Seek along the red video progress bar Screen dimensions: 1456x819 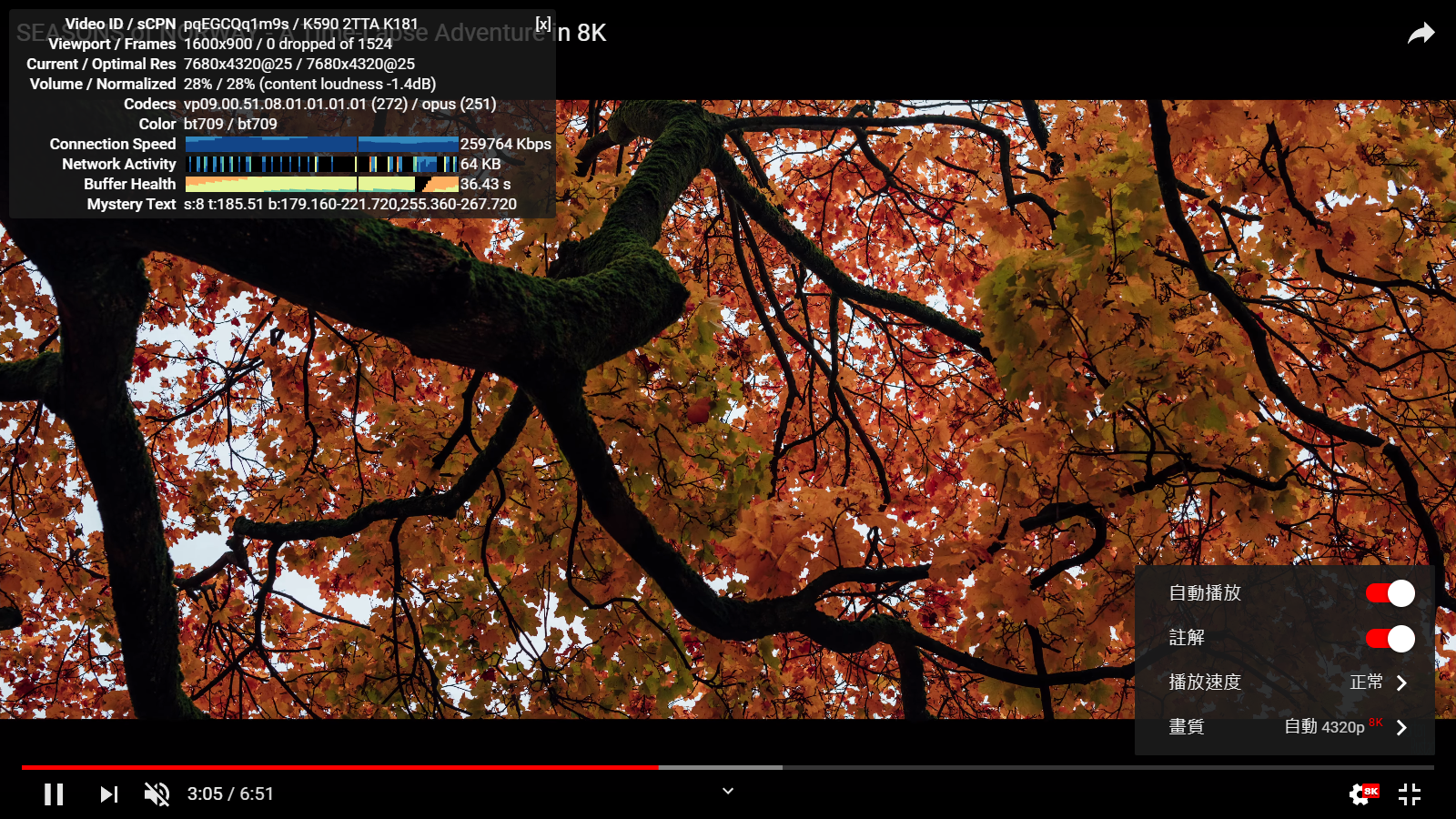tap(340, 767)
